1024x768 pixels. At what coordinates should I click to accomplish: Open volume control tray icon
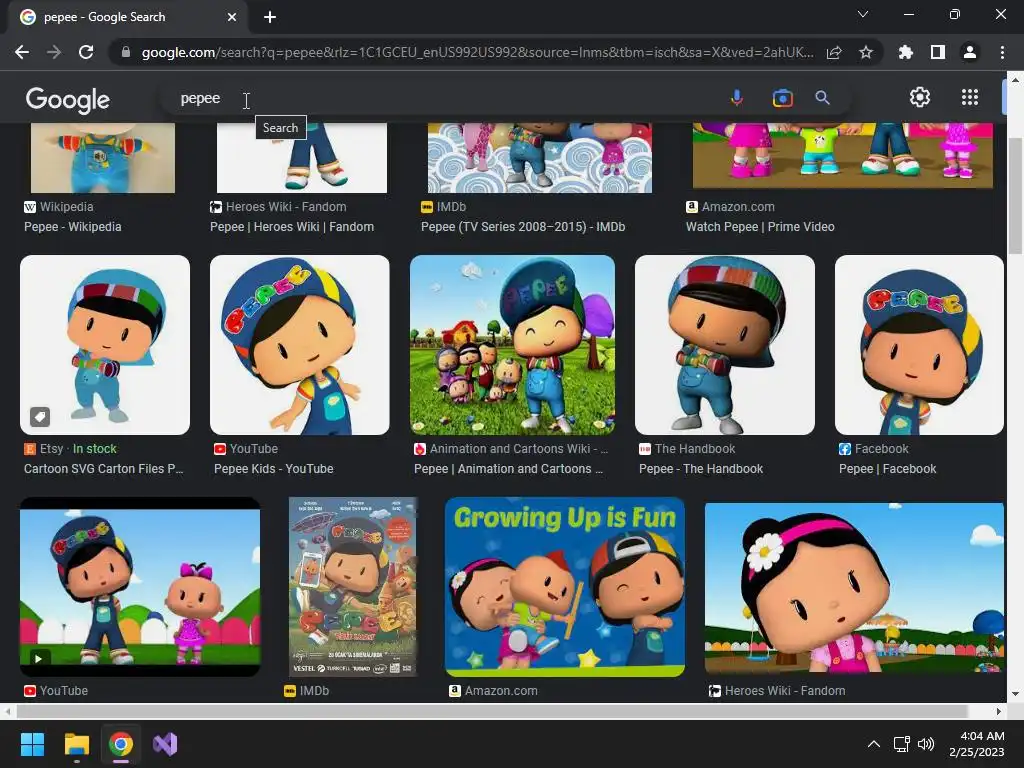tap(926, 744)
